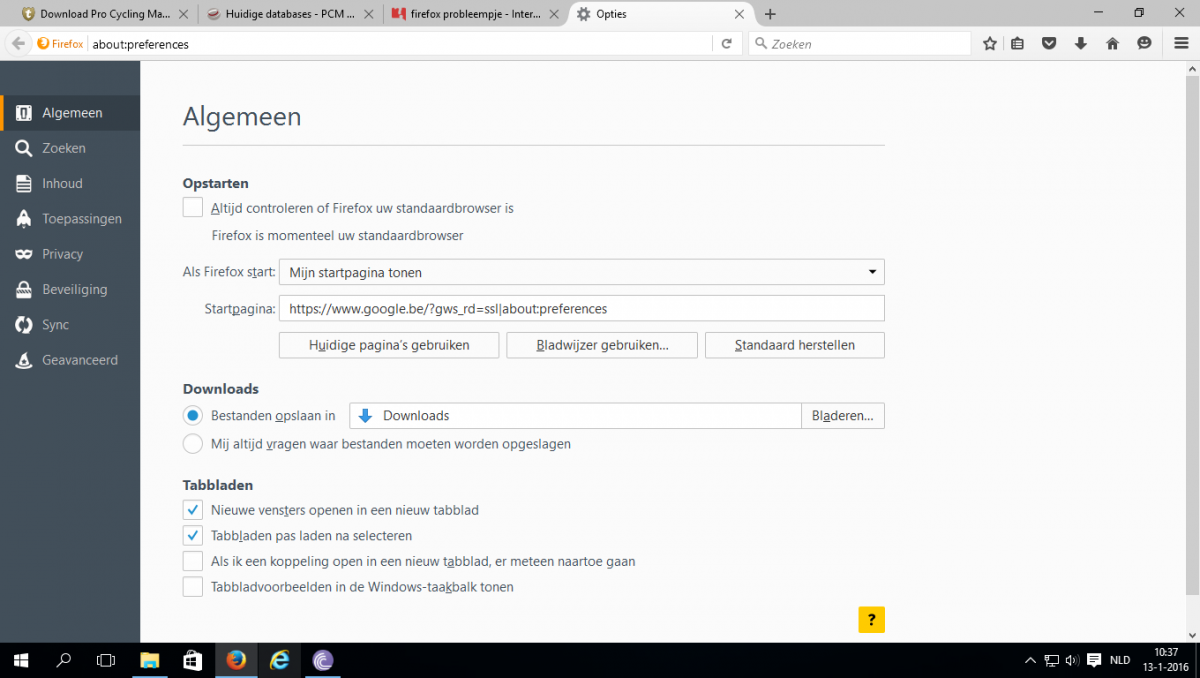1200x678 pixels.
Task: Click 'Standaard herstellen' button
Action: click(795, 345)
